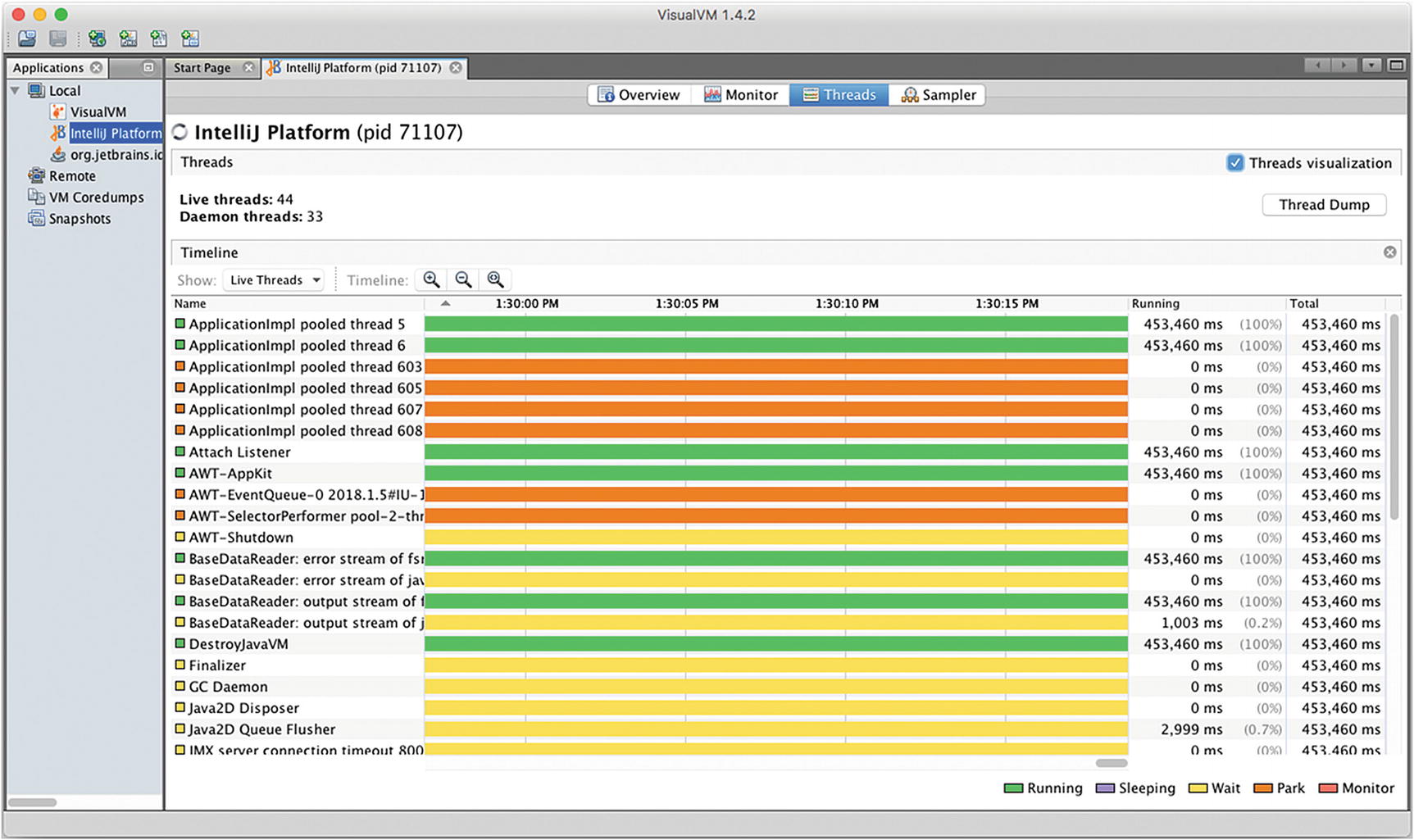Click the orange Park legend swatch
The width and height of the screenshot is (1414, 840).
click(1263, 788)
